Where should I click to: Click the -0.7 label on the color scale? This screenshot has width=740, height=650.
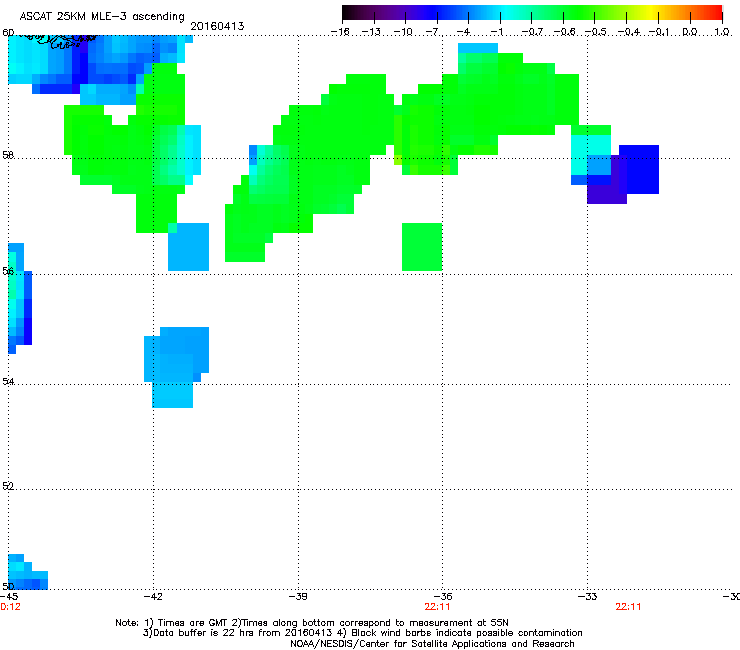(532, 32)
